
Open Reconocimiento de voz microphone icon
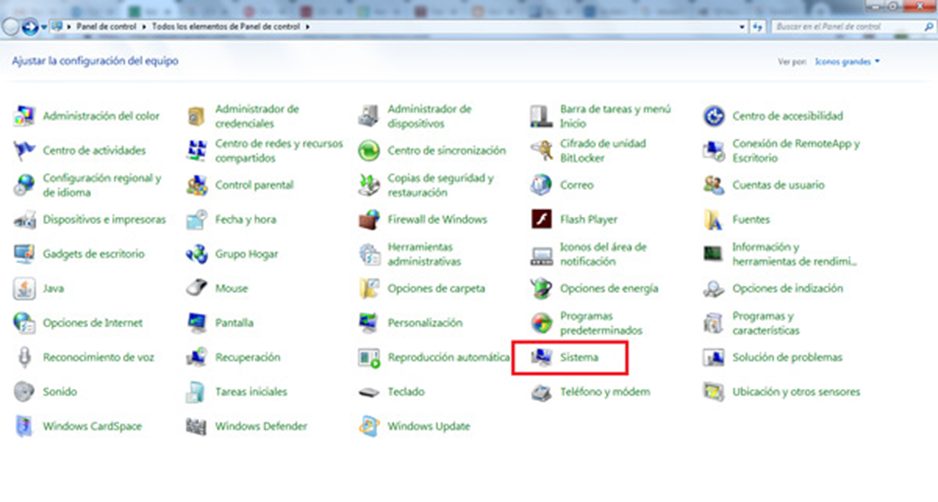(24, 357)
